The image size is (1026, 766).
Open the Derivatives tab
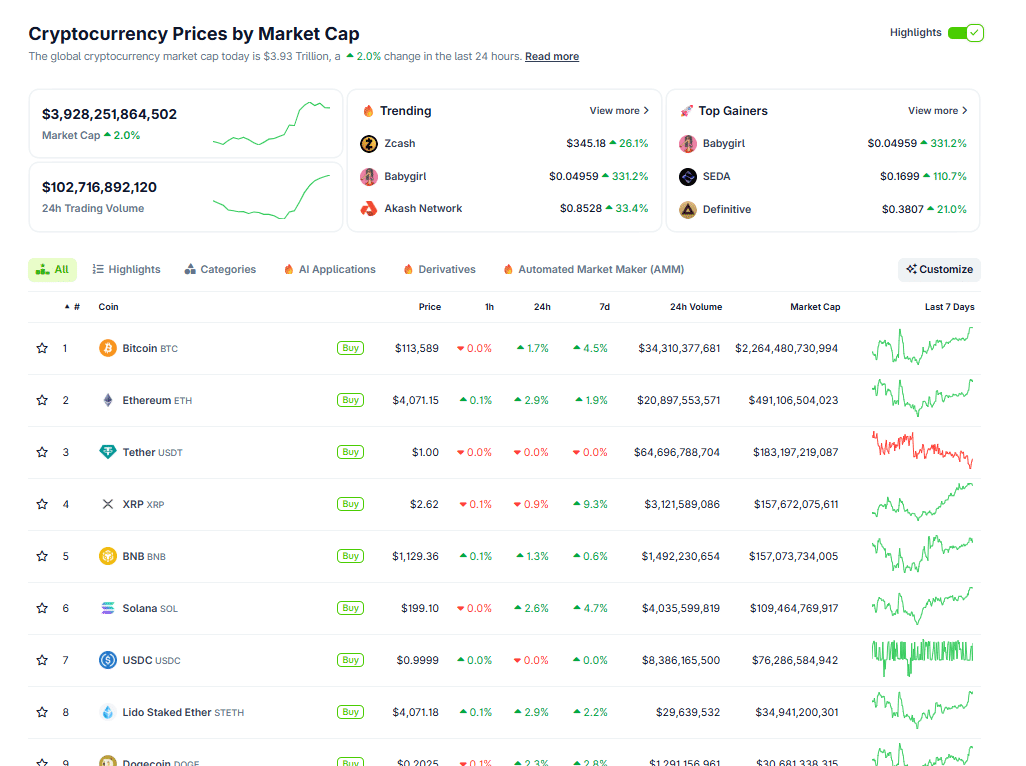point(448,269)
